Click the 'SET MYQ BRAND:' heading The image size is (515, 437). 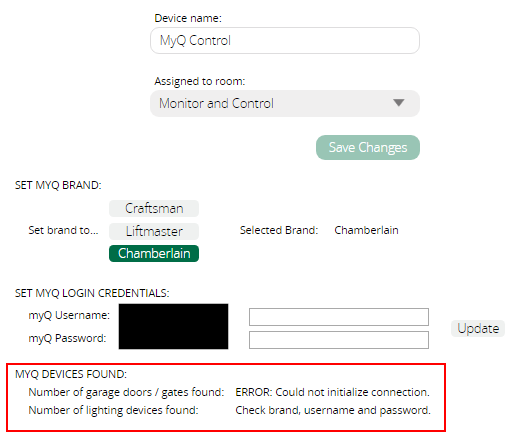coord(58,185)
